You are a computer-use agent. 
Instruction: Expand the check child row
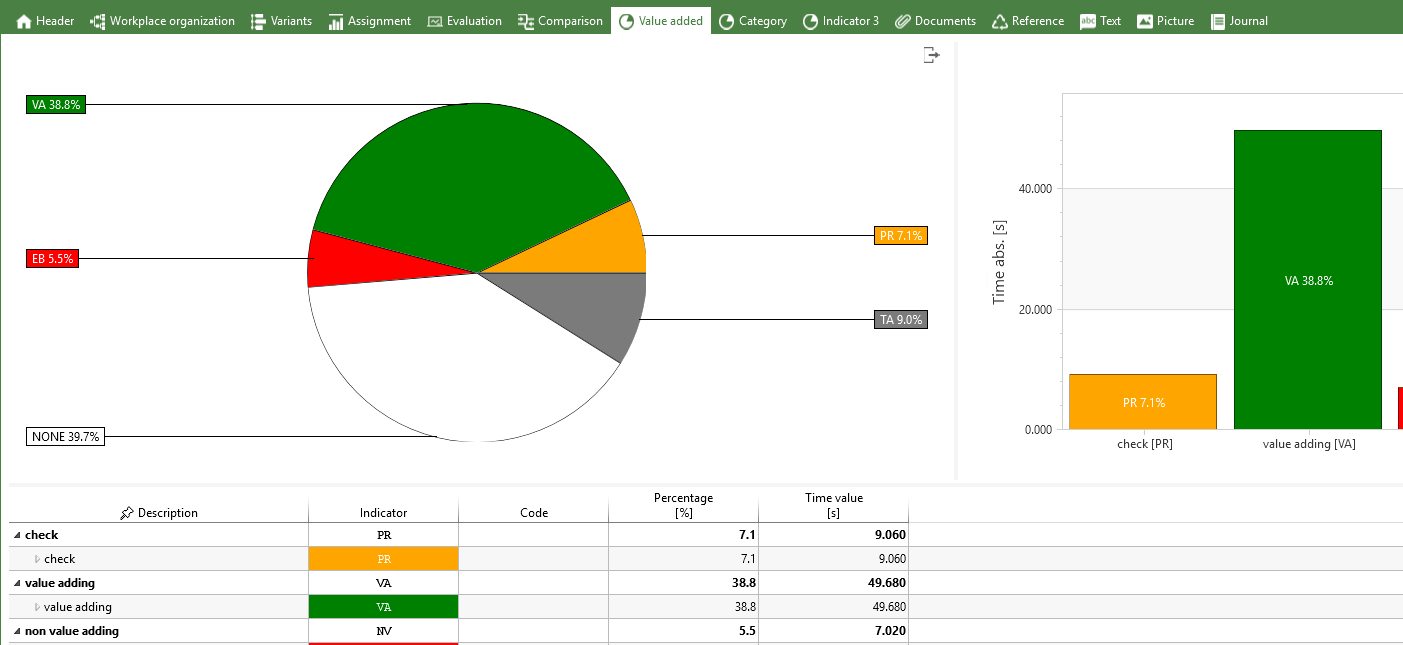point(37,559)
